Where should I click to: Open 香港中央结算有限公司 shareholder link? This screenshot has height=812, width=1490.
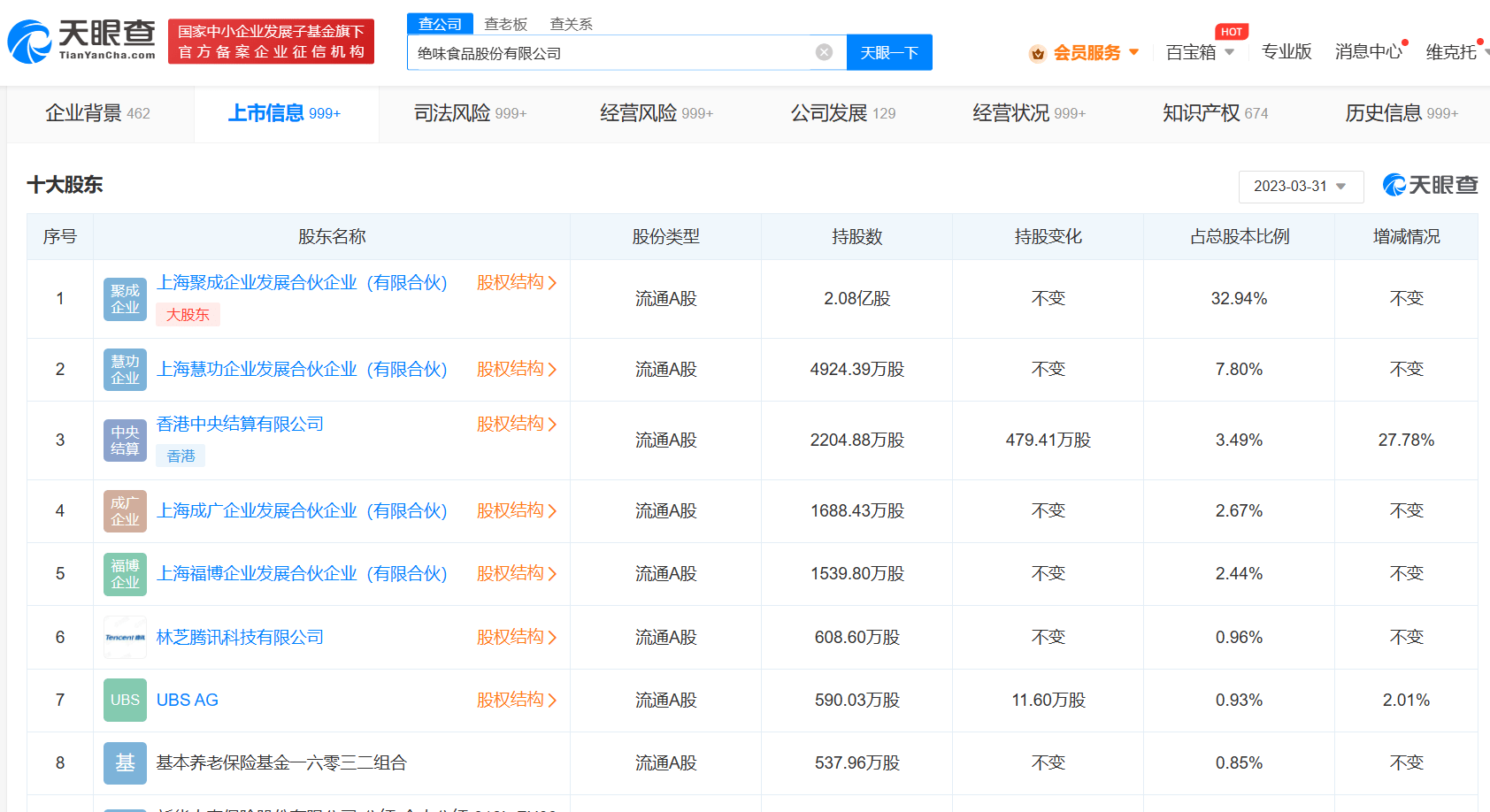[x=240, y=424]
